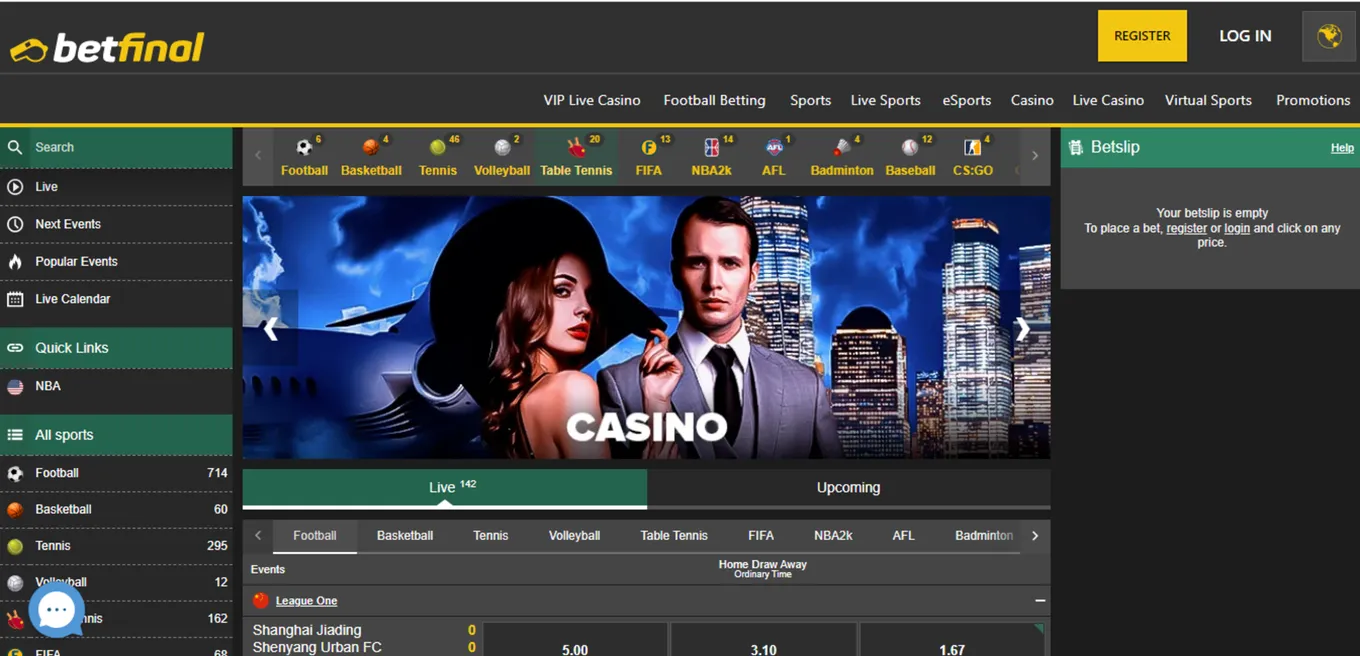Open the Betslip Help link
Image resolution: width=1360 pixels, height=656 pixels.
point(1342,148)
